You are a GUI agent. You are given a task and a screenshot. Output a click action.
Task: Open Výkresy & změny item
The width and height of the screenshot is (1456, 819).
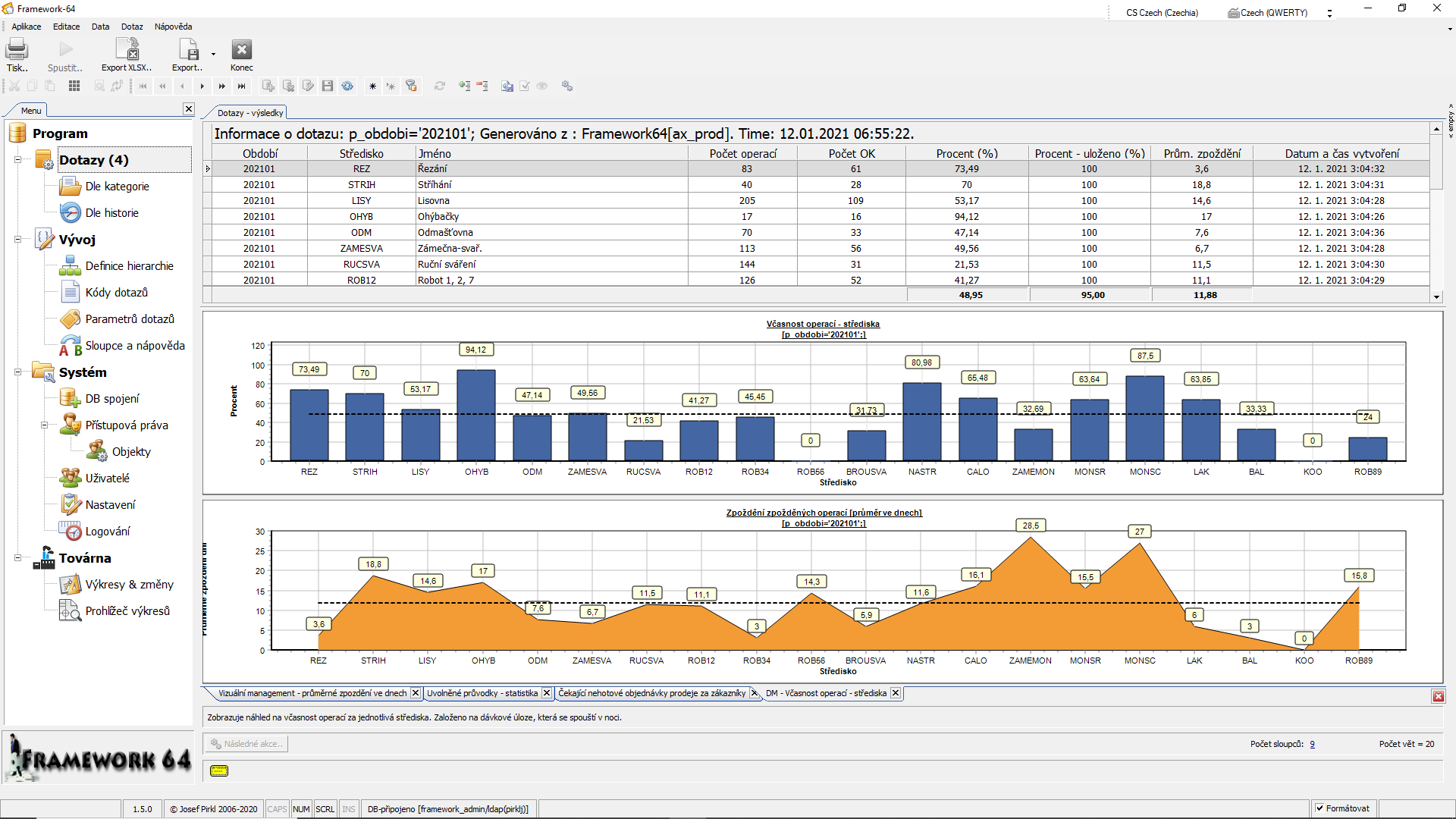coord(129,585)
